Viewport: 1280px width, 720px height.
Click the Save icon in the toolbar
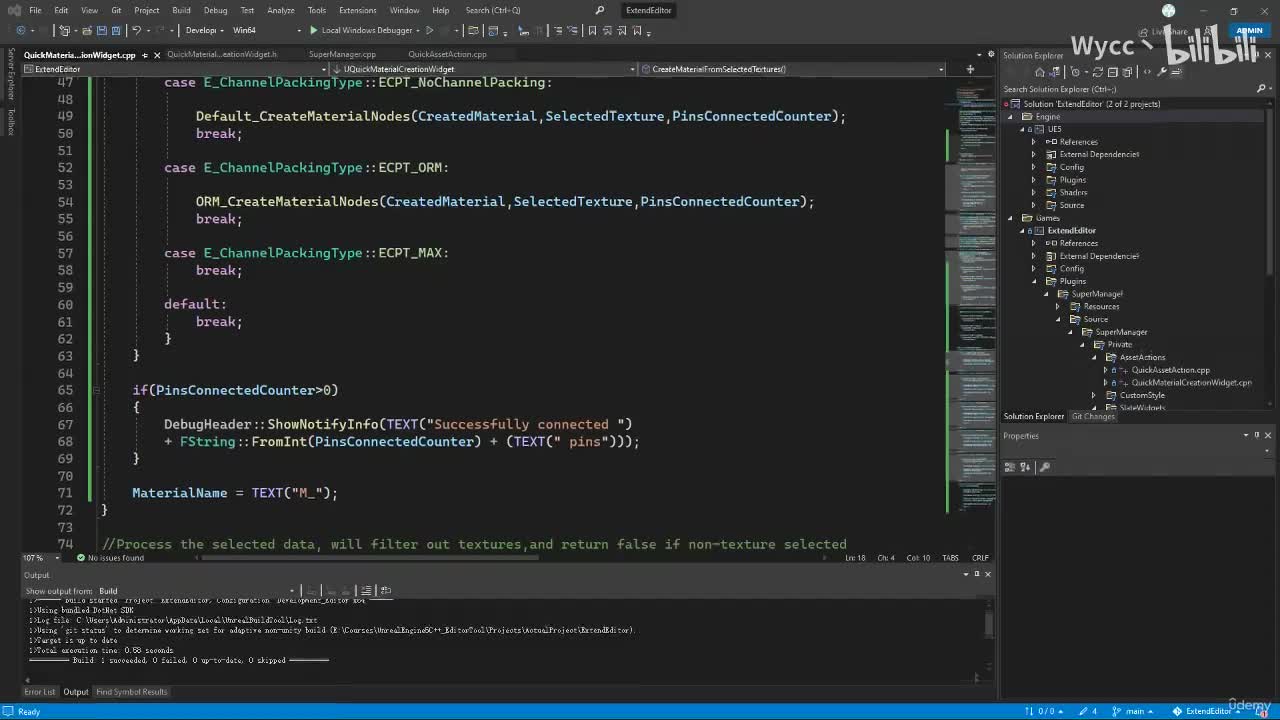(x=101, y=30)
